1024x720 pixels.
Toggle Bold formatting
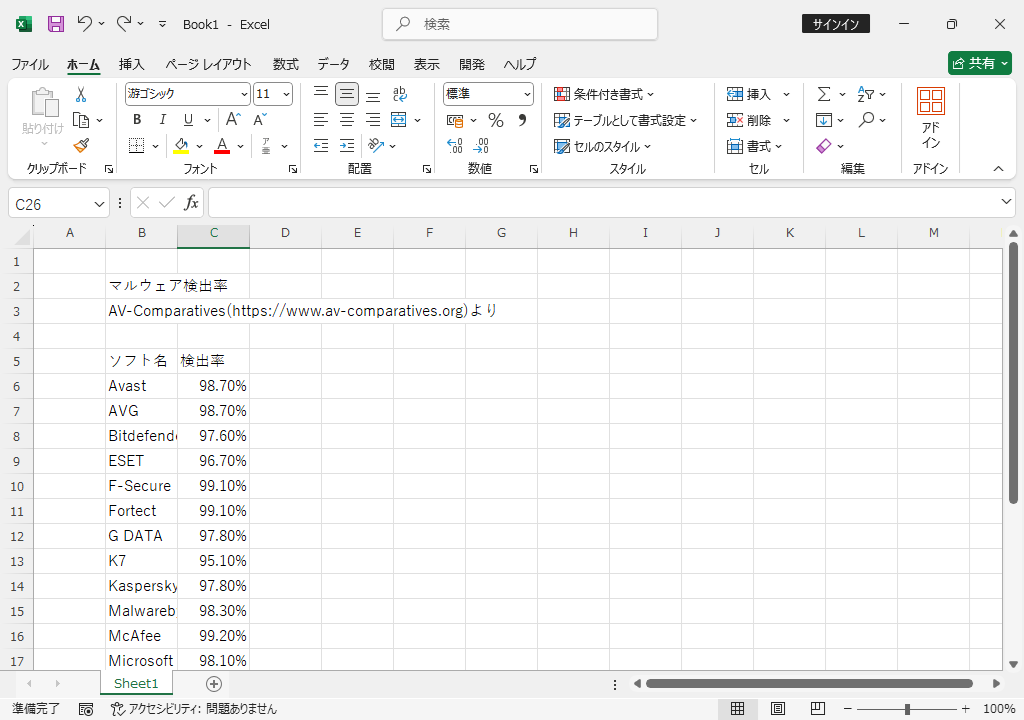(x=136, y=120)
